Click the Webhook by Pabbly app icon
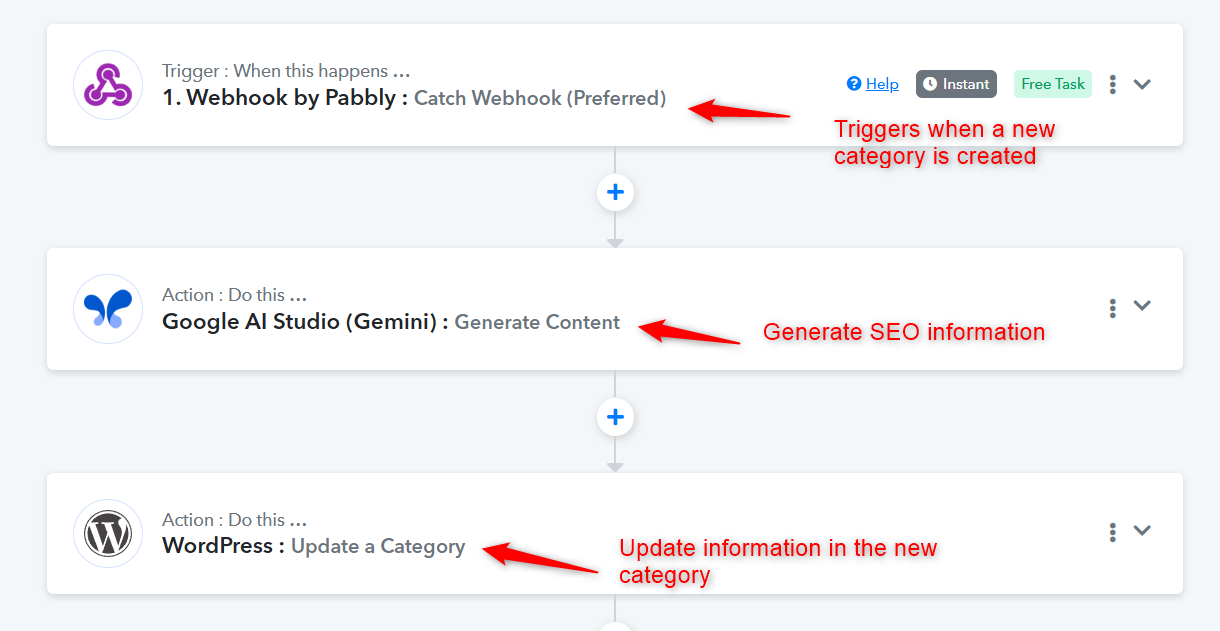Viewport: 1220px width, 631px height. tap(108, 85)
